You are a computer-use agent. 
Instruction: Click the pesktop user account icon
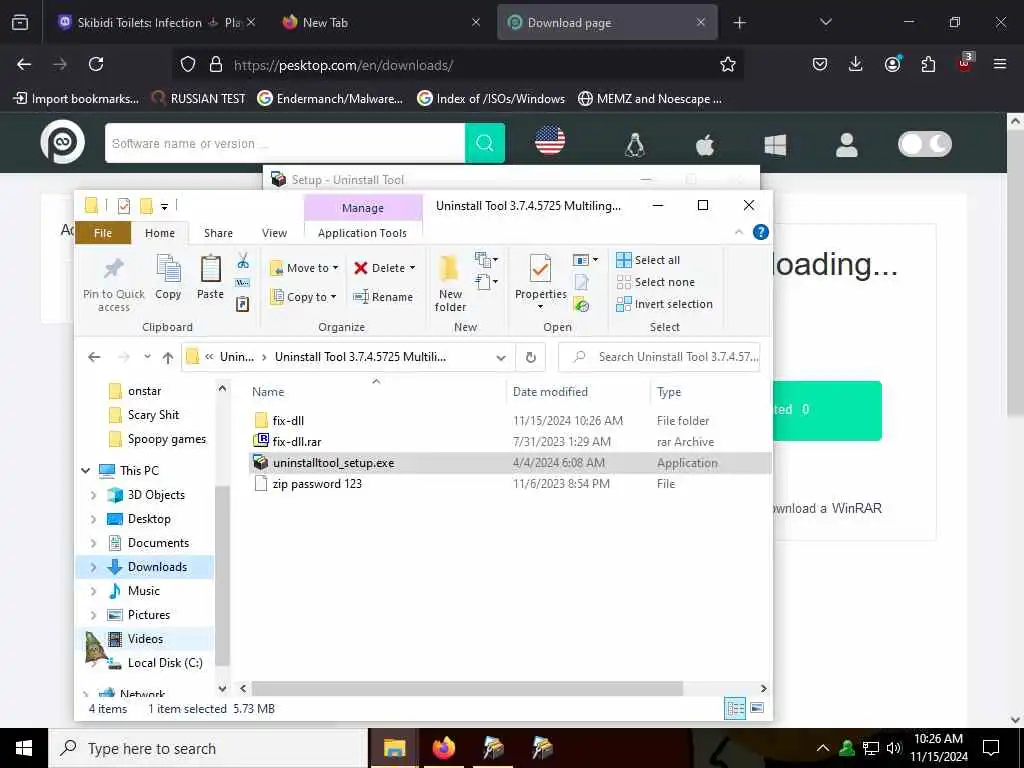pyautogui.click(x=846, y=145)
